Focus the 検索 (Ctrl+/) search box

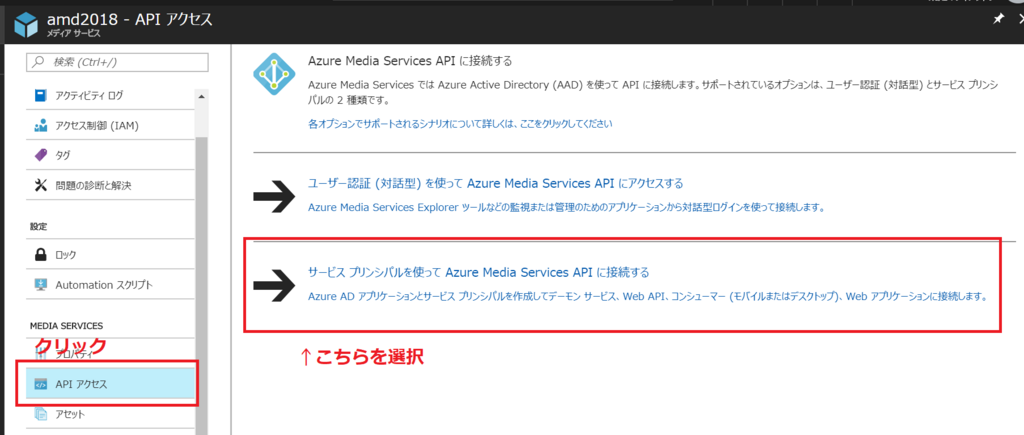click(x=117, y=62)
